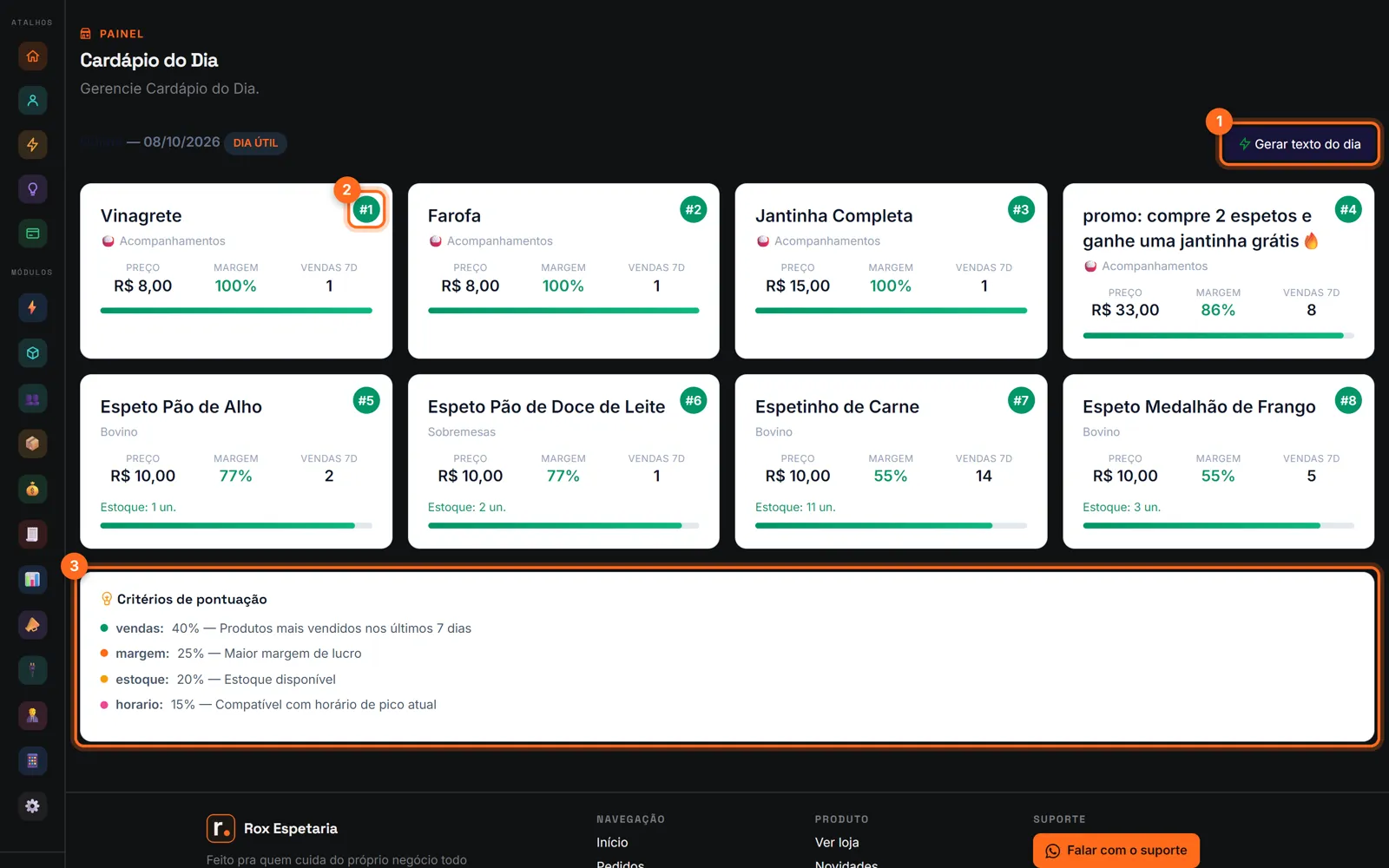Open the power plug module icon

click(32, 670)
